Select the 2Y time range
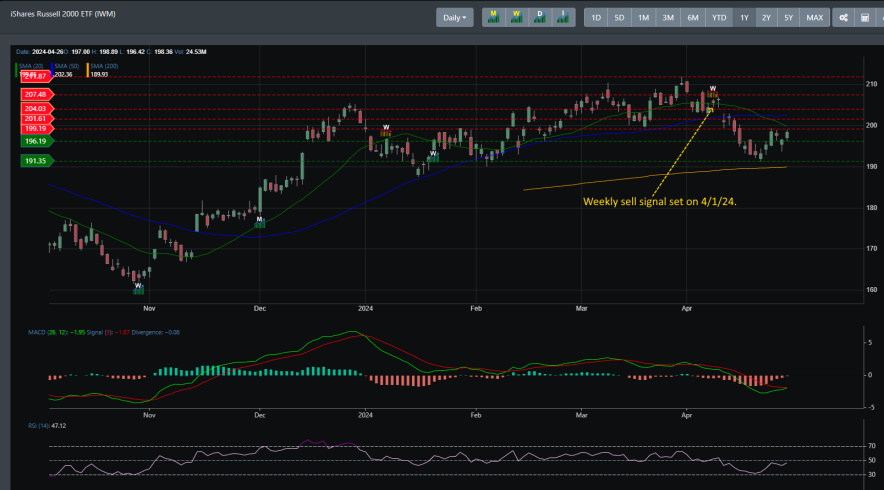The height and width of the screenshot is (490, 884). coord(766,17)
